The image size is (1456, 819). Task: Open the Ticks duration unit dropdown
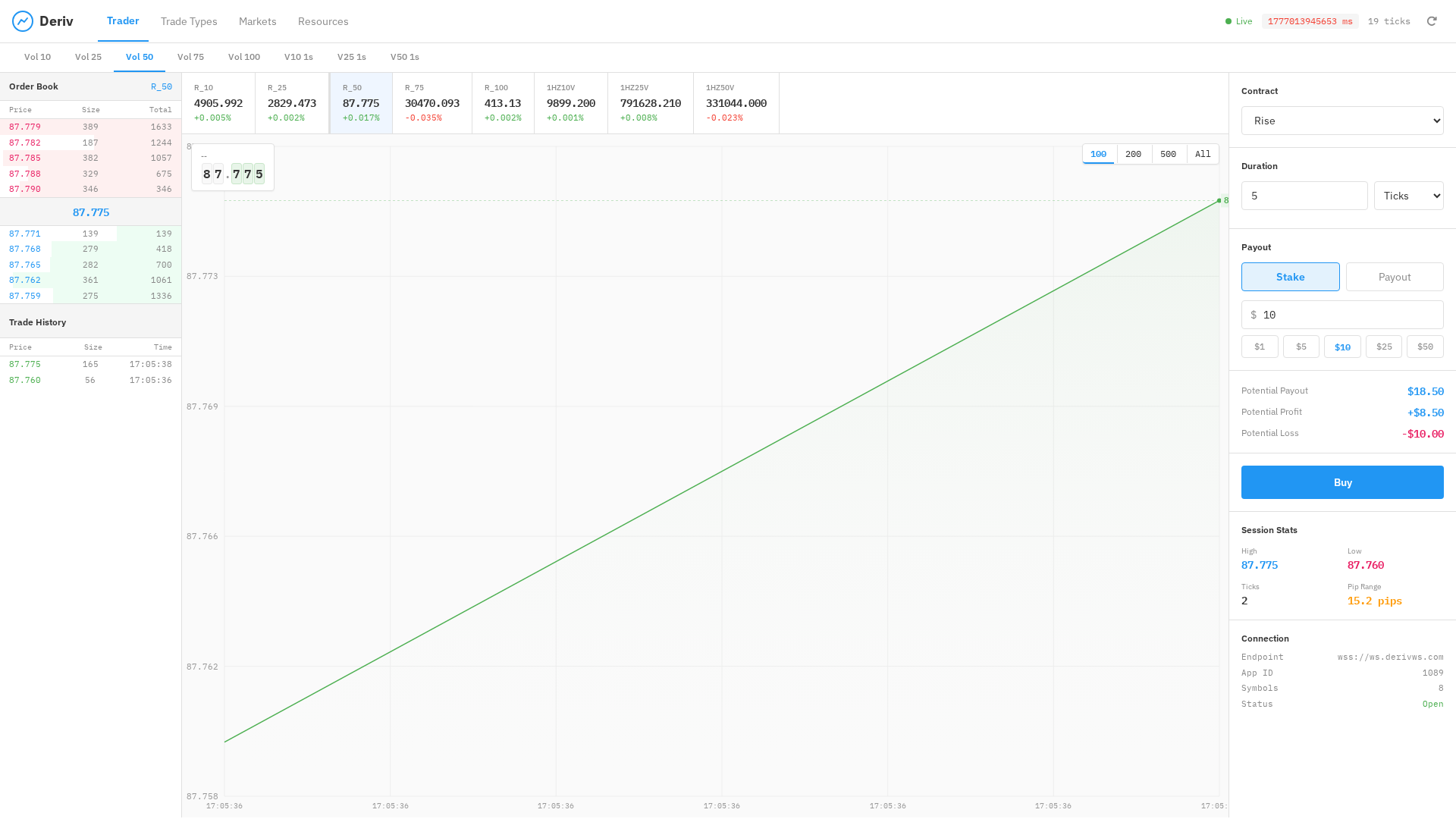click(1409, 196)
